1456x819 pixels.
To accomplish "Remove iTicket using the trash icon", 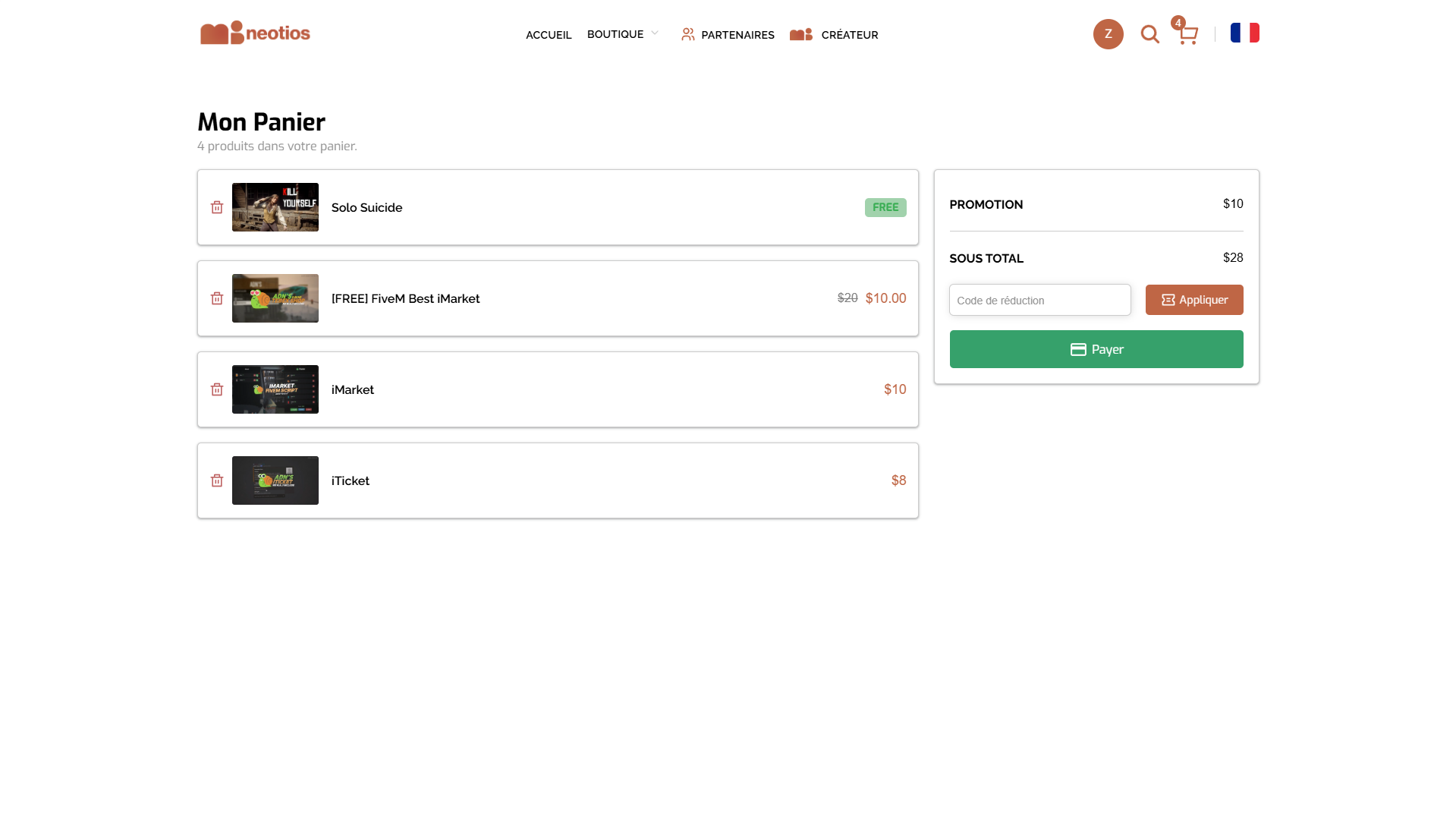I will click(x=217, y=480).
